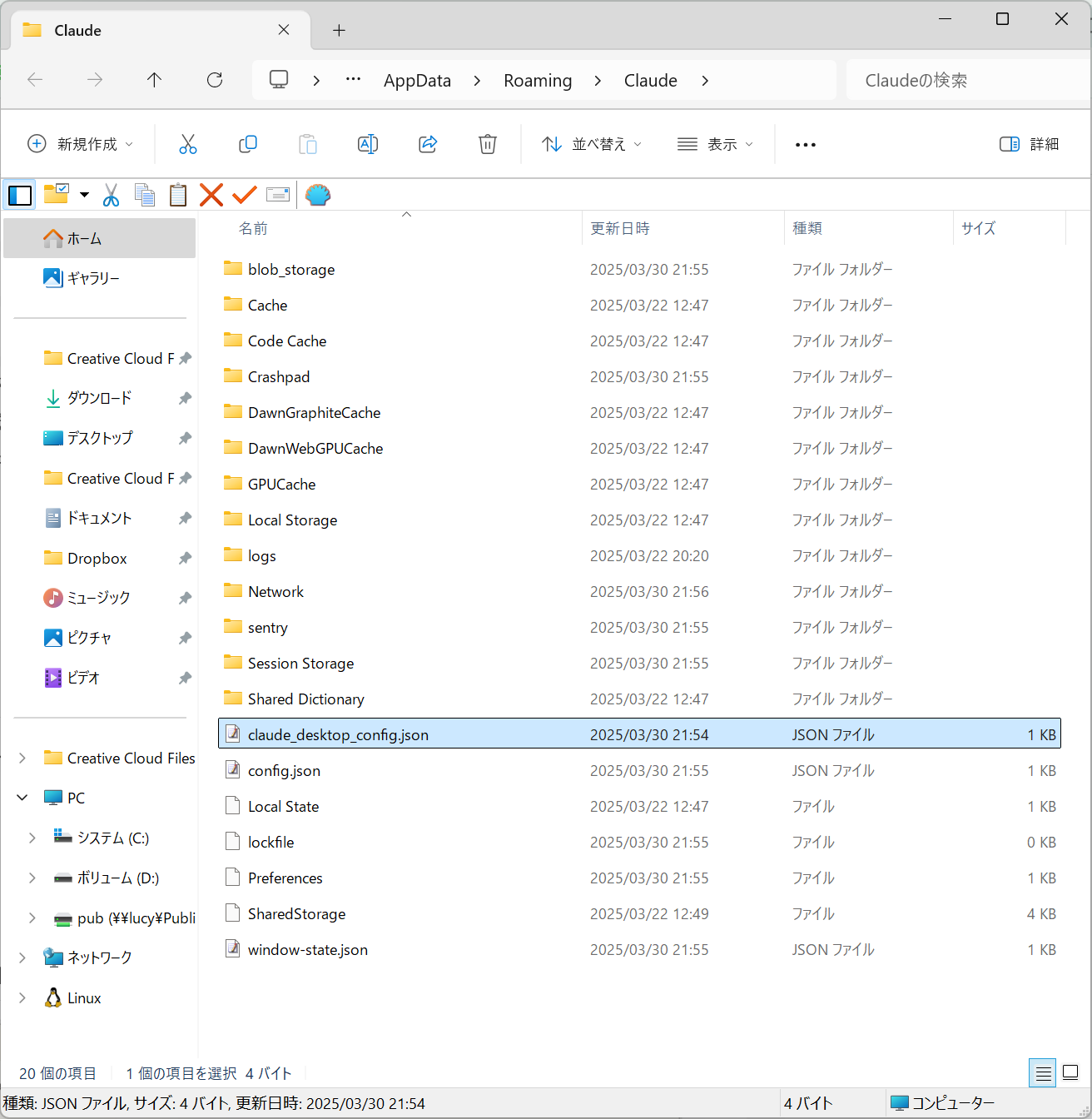Click the blue panel layout icon in second toolbar
This screenshot has height=1119, width=1092.
pos(20,195)
